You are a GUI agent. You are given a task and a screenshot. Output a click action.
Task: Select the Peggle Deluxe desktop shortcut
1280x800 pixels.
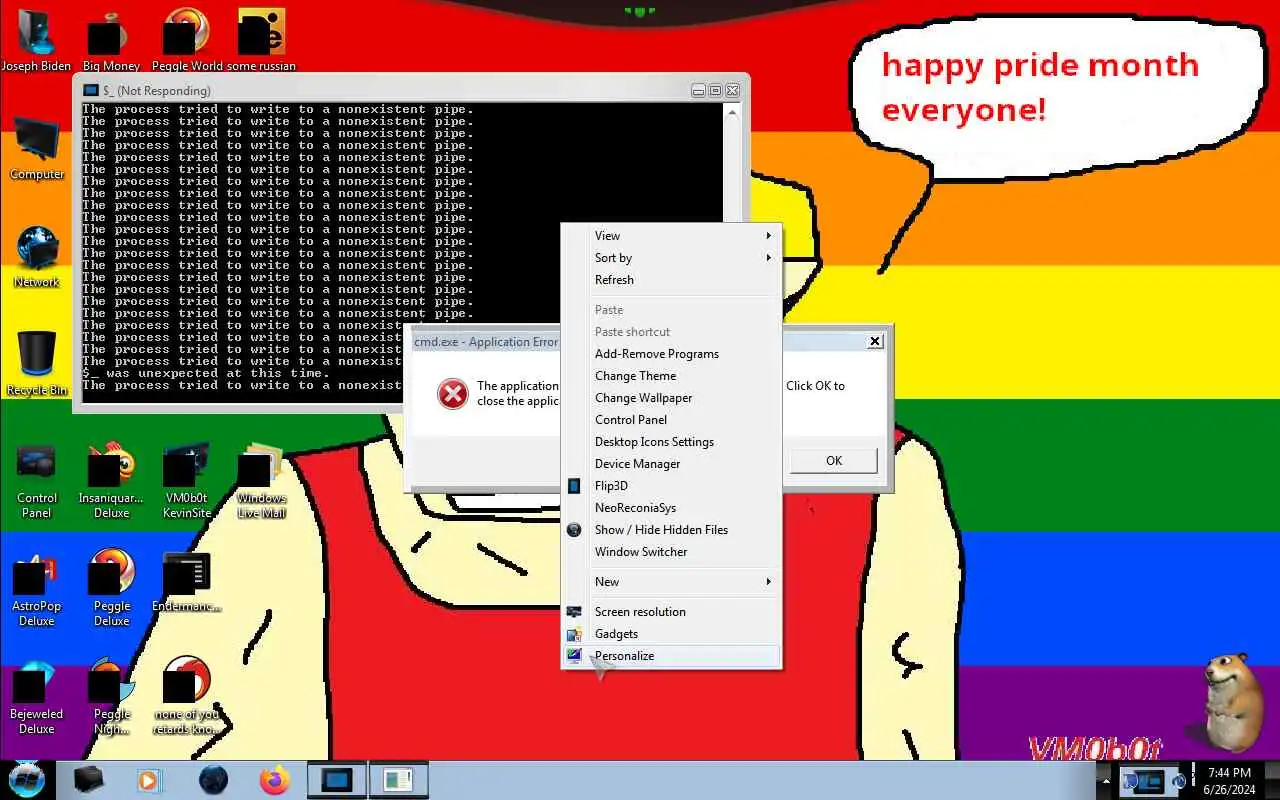(111, 588)
